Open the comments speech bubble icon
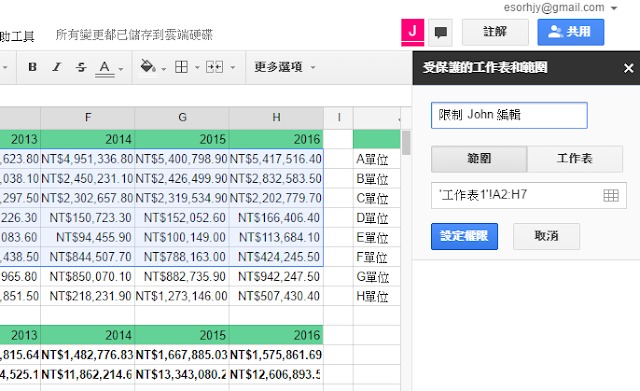640x391 pixels. 440,32
